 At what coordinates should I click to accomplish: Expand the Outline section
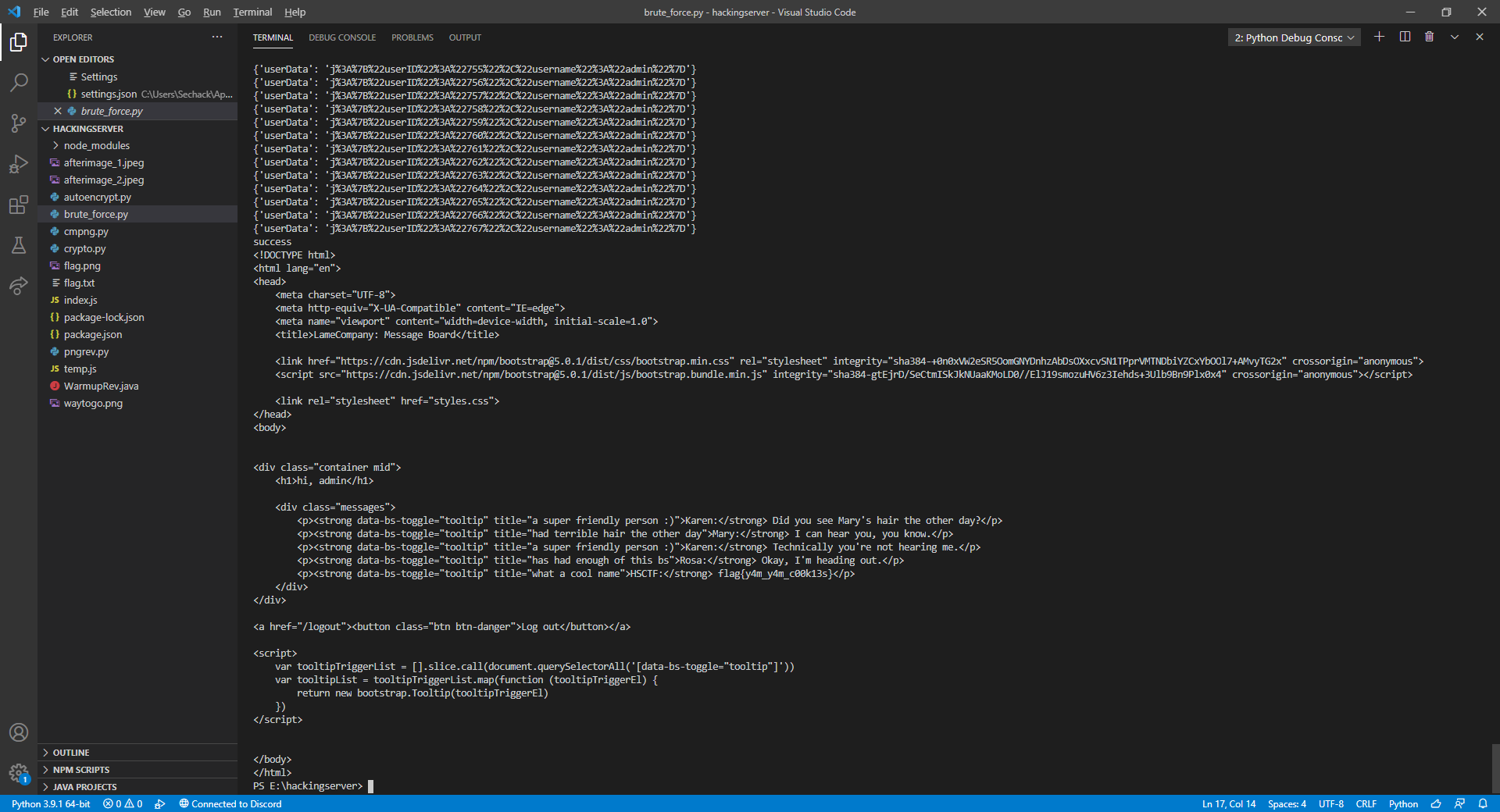[x=137, y=753]
